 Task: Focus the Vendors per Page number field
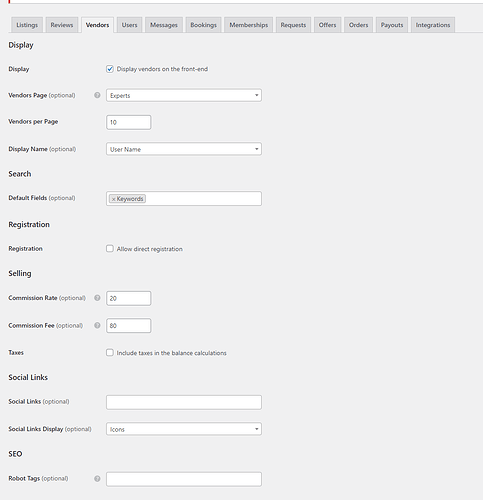[129, 122]
